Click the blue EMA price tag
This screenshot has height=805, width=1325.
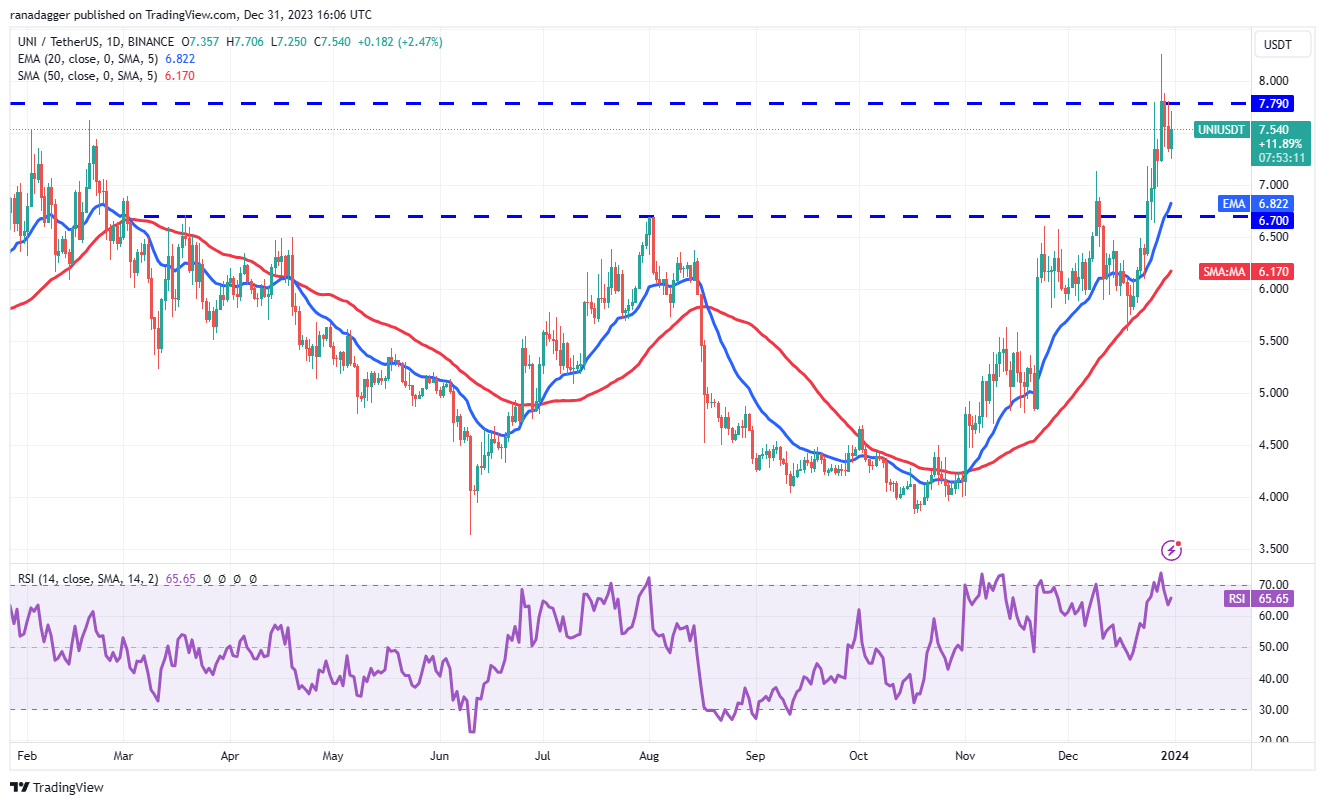[x=1234, y=204]
